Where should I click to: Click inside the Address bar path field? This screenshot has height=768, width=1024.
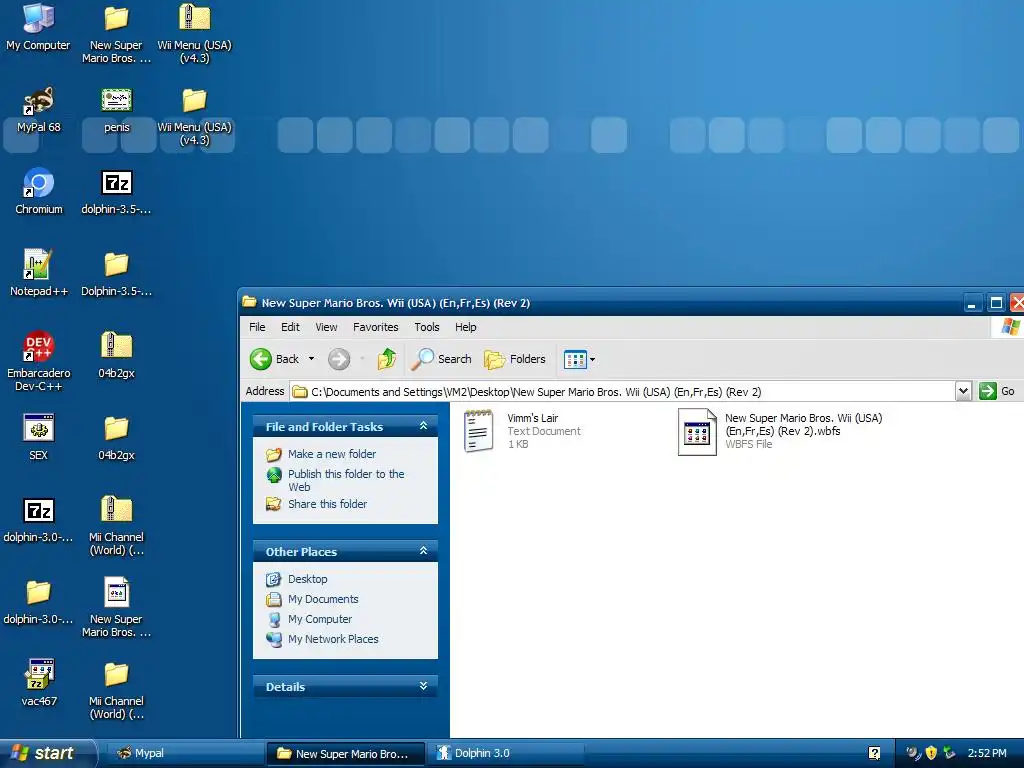[x=622, y=391]
